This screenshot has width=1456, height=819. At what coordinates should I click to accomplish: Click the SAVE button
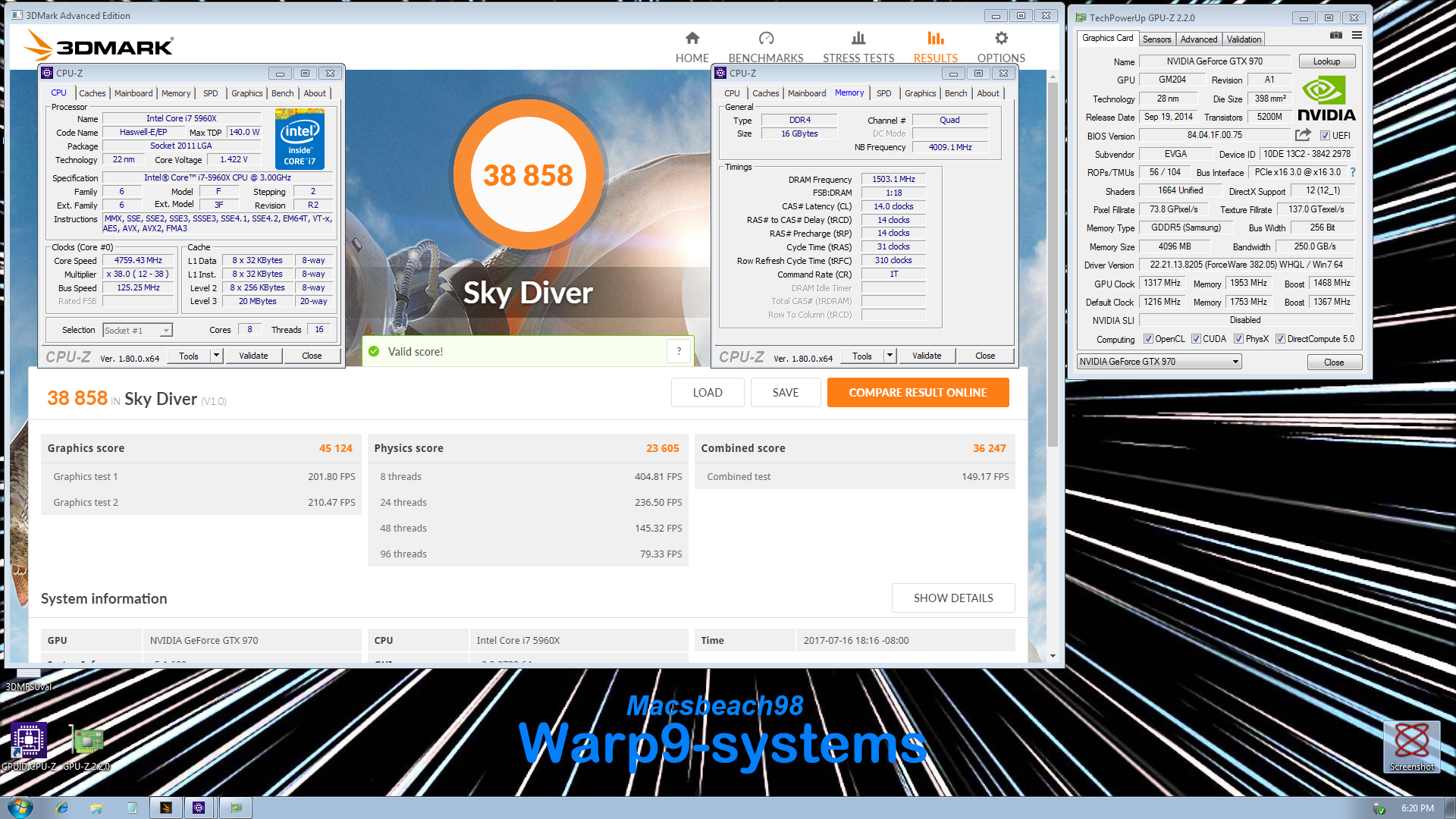[786, 392]
